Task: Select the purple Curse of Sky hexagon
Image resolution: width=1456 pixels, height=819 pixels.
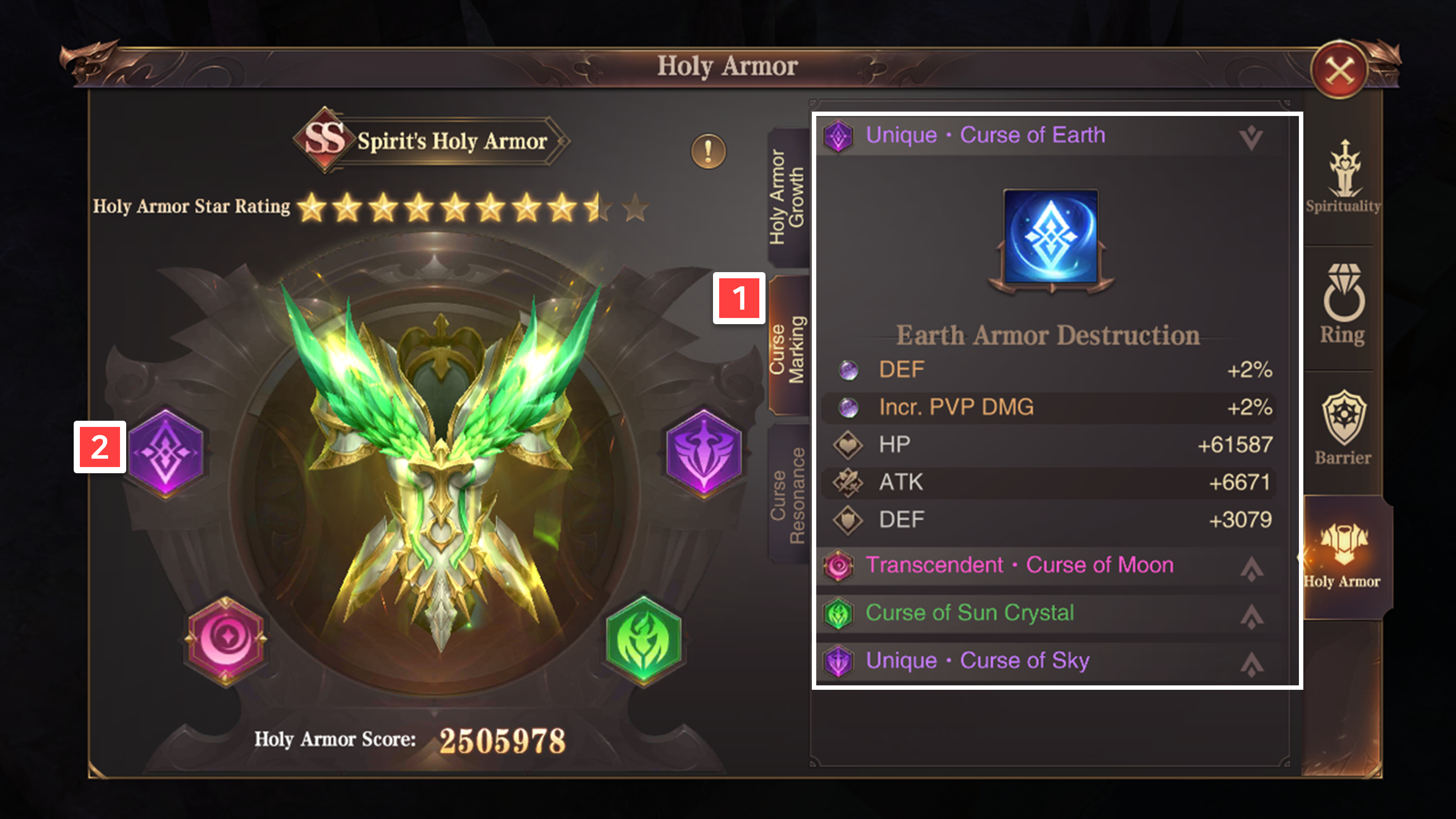Action: tap(703, 453)
